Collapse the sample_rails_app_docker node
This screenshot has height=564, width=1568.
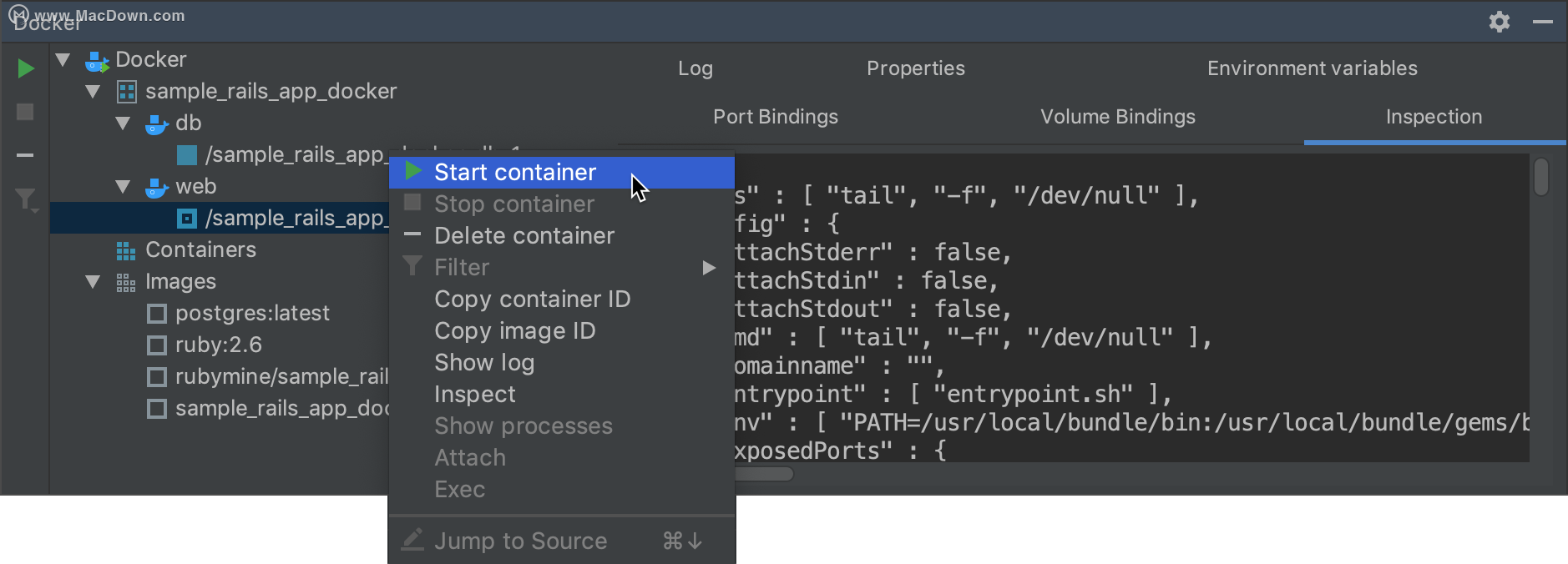[x=93, y=92]
